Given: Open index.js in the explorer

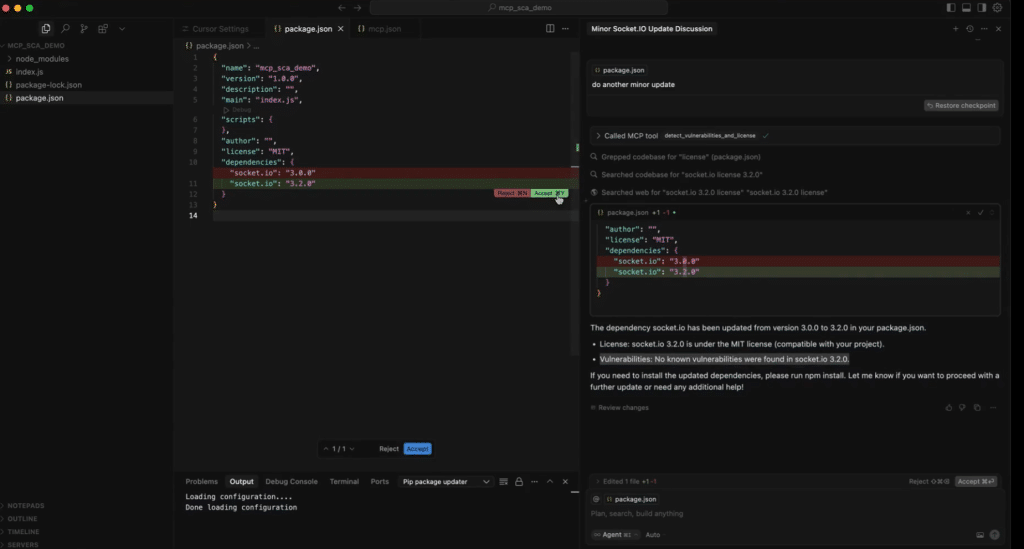Looking at the screenshot, I should (x=29, y=72).
